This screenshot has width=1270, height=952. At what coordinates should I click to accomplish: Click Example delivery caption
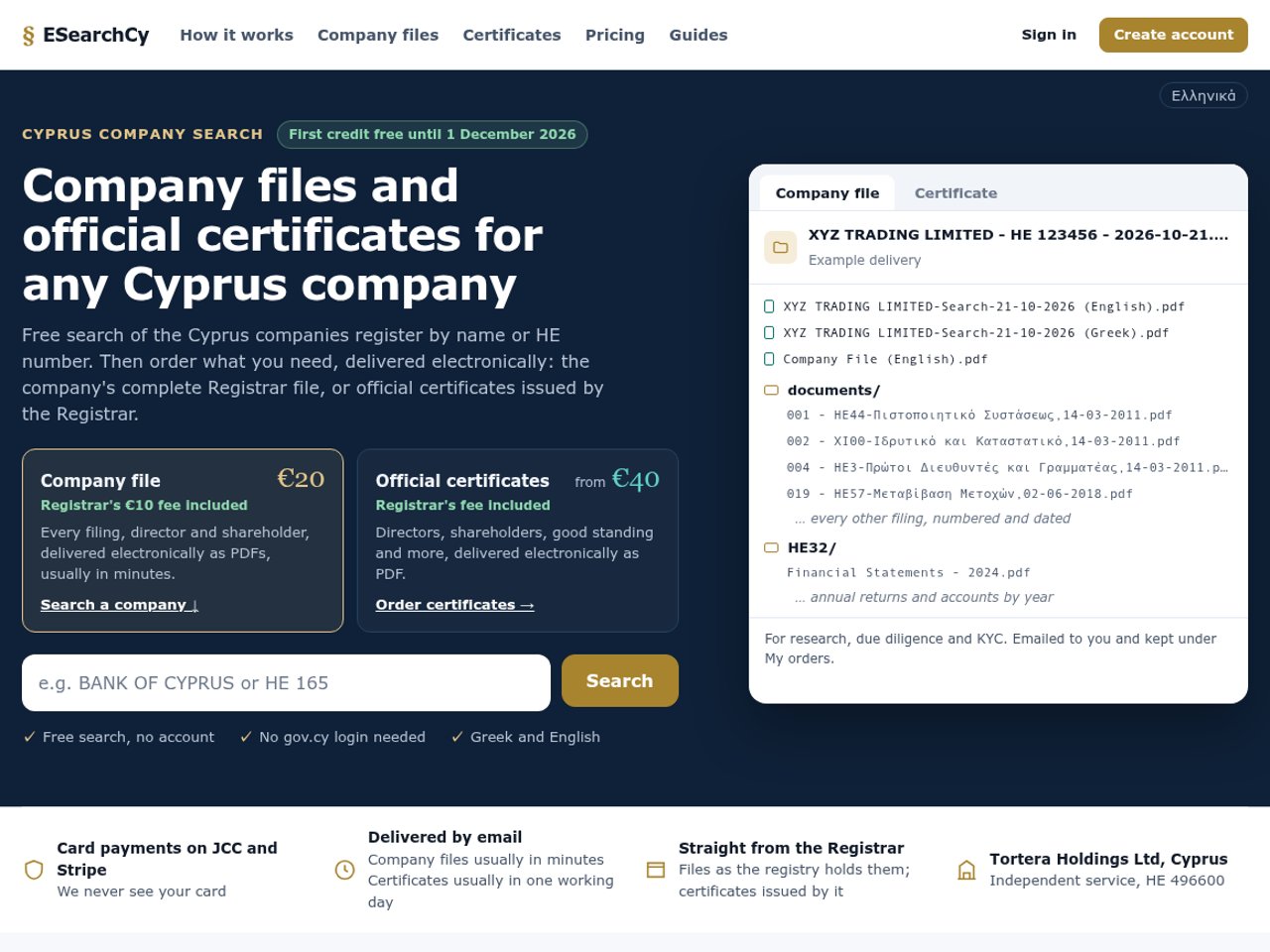pyautogui.click(x=864, y=260)
